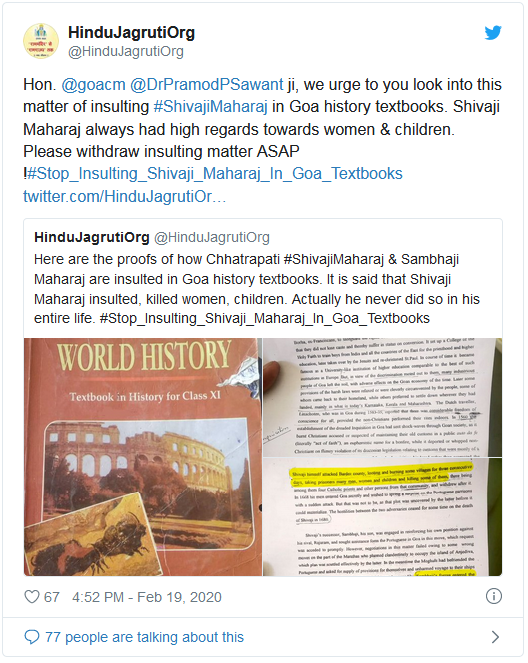The width and height of the screenshot is (528, 663).
Task: Click the 4:52 PM - Feb 19, 2020 timestamp
Action: pyautogui.click(x=147, y=597)
